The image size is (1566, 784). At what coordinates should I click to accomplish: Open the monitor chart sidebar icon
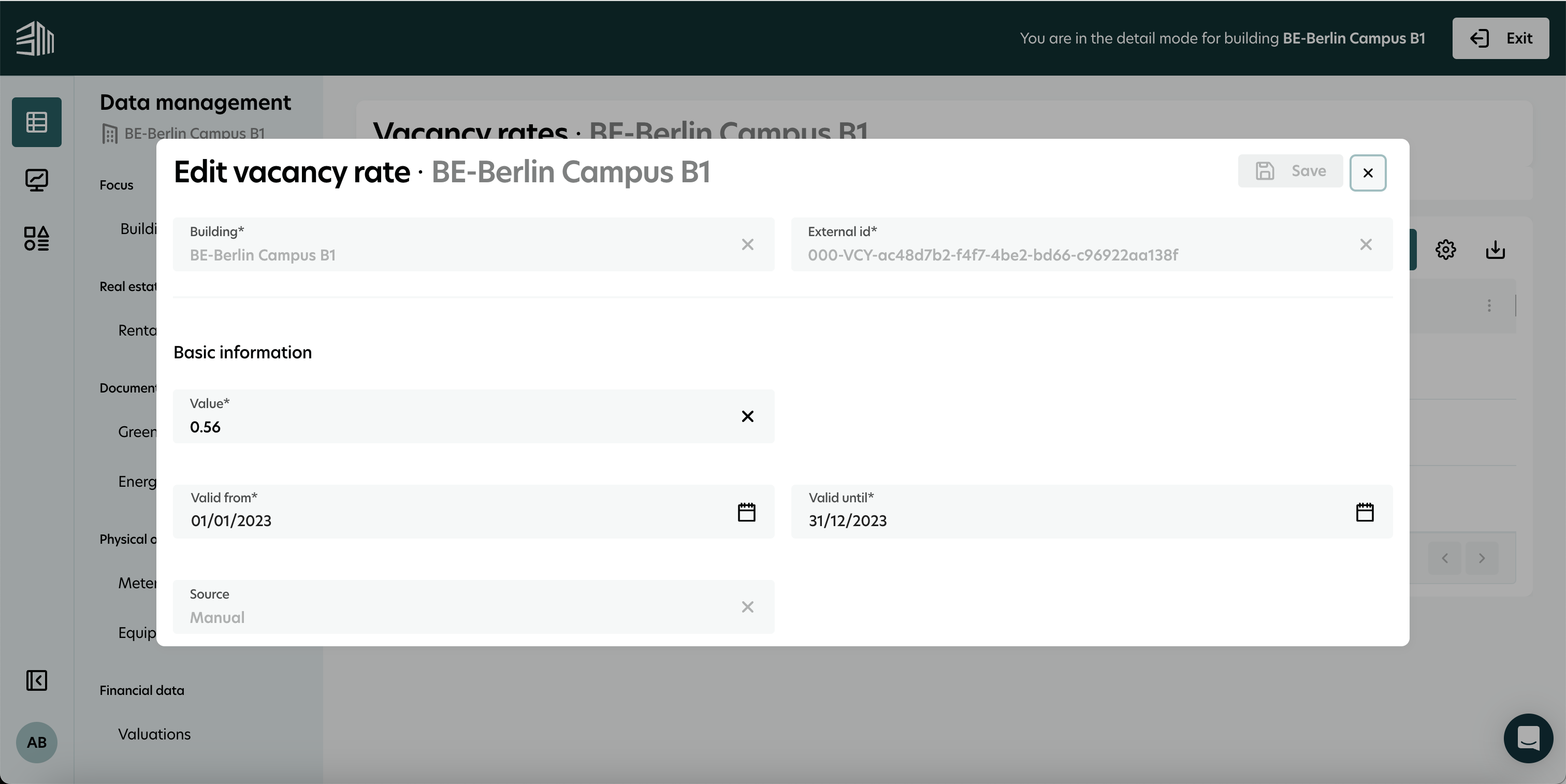(x=36, y=181)
